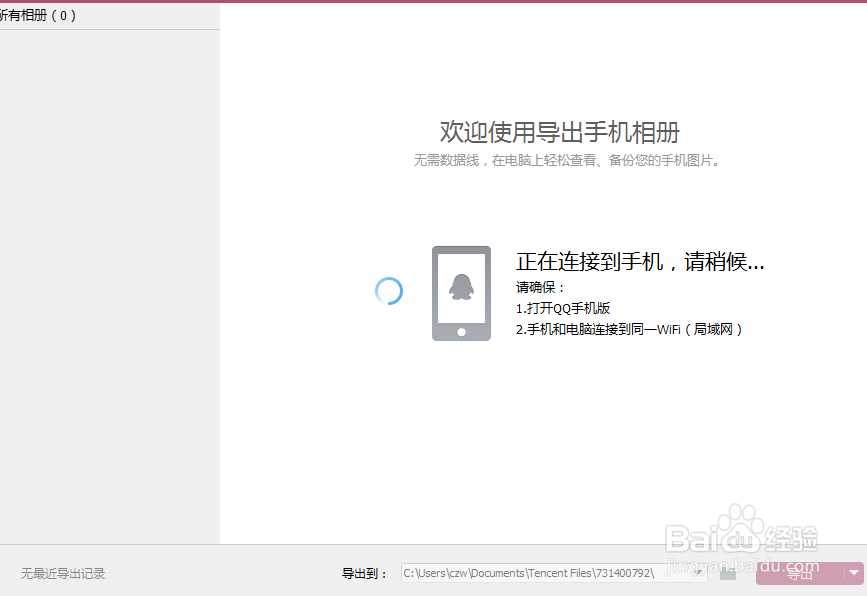
Task: Click the QQ penguin phone illustration
Action: (461, 292)
